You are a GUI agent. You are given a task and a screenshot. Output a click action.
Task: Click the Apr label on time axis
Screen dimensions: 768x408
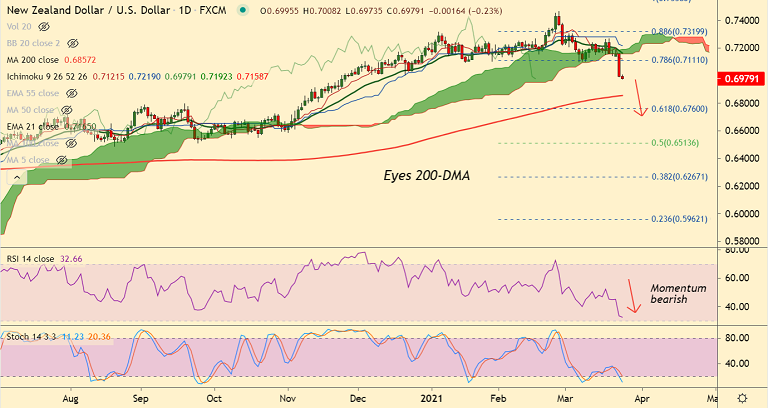point(642,399)
